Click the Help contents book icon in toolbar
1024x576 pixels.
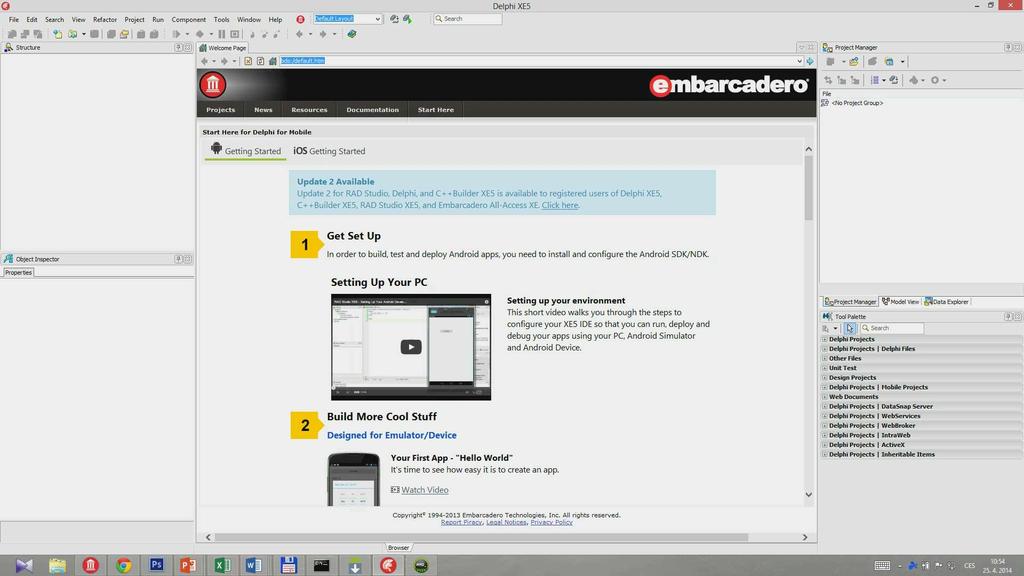[351, 34]
